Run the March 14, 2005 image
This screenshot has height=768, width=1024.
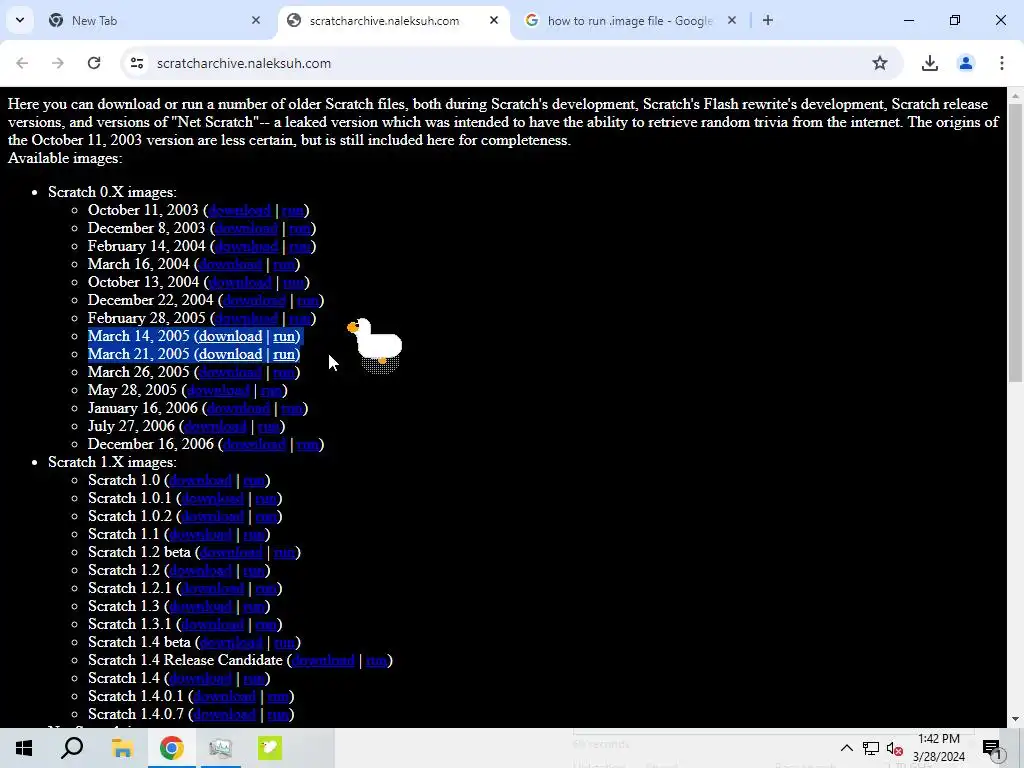(283, 336)
